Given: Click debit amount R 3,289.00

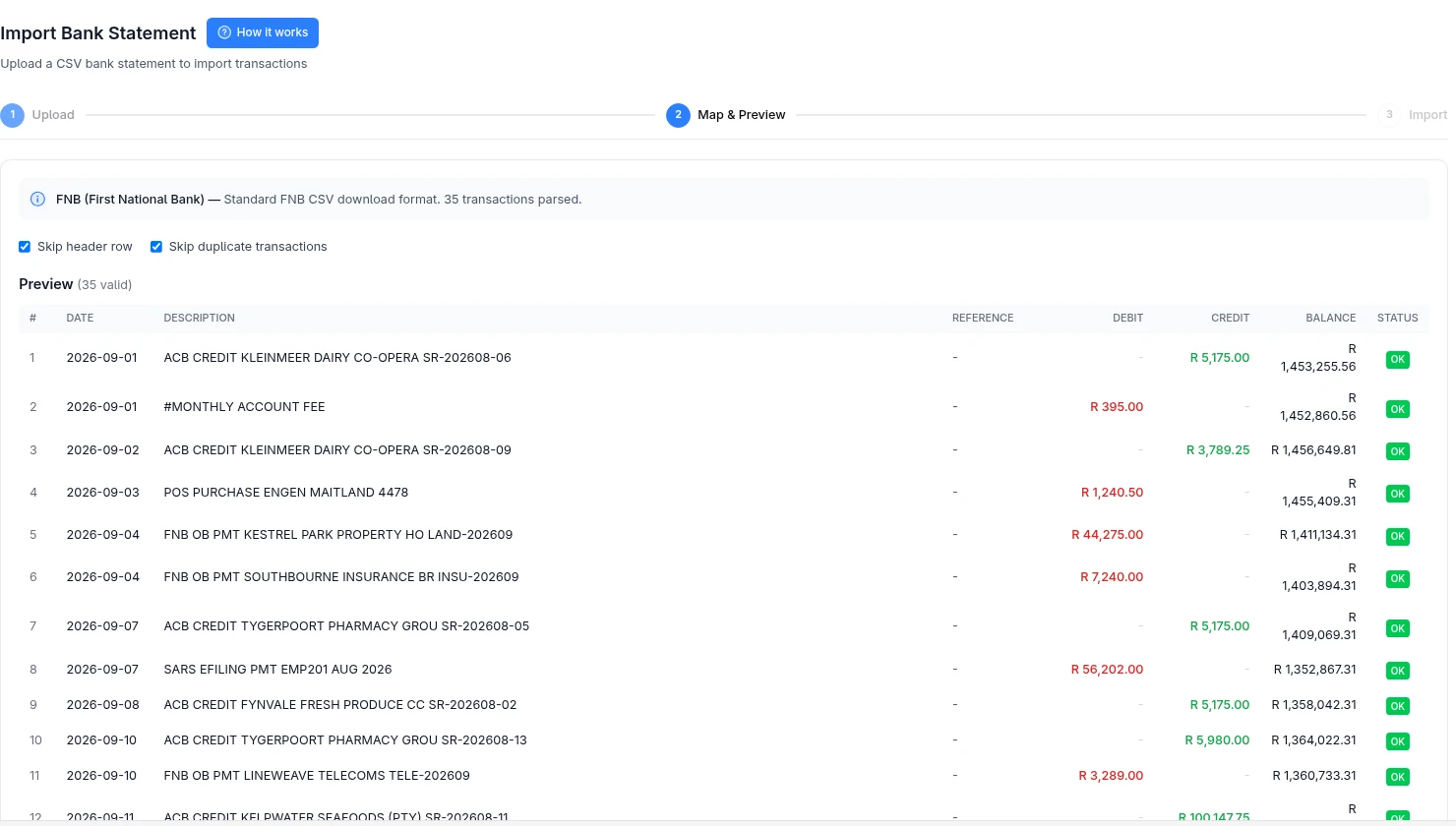Looking at the screenshot, I should pos(1111,776).
